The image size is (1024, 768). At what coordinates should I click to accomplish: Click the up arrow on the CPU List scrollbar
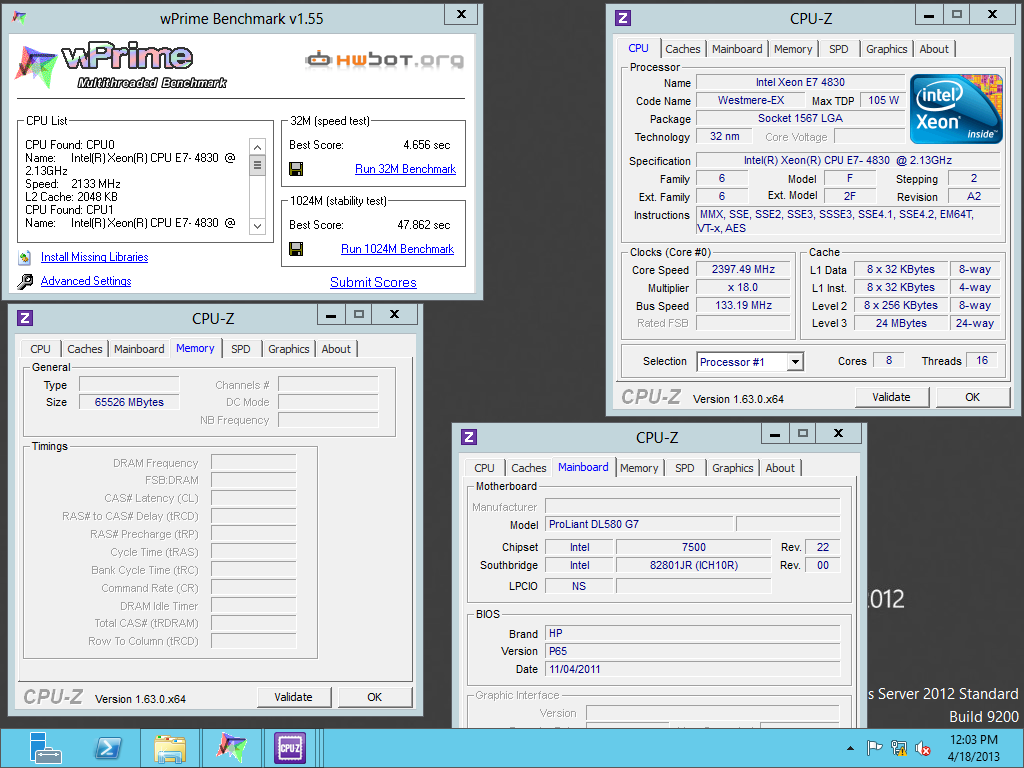click(x=257, y=145)
